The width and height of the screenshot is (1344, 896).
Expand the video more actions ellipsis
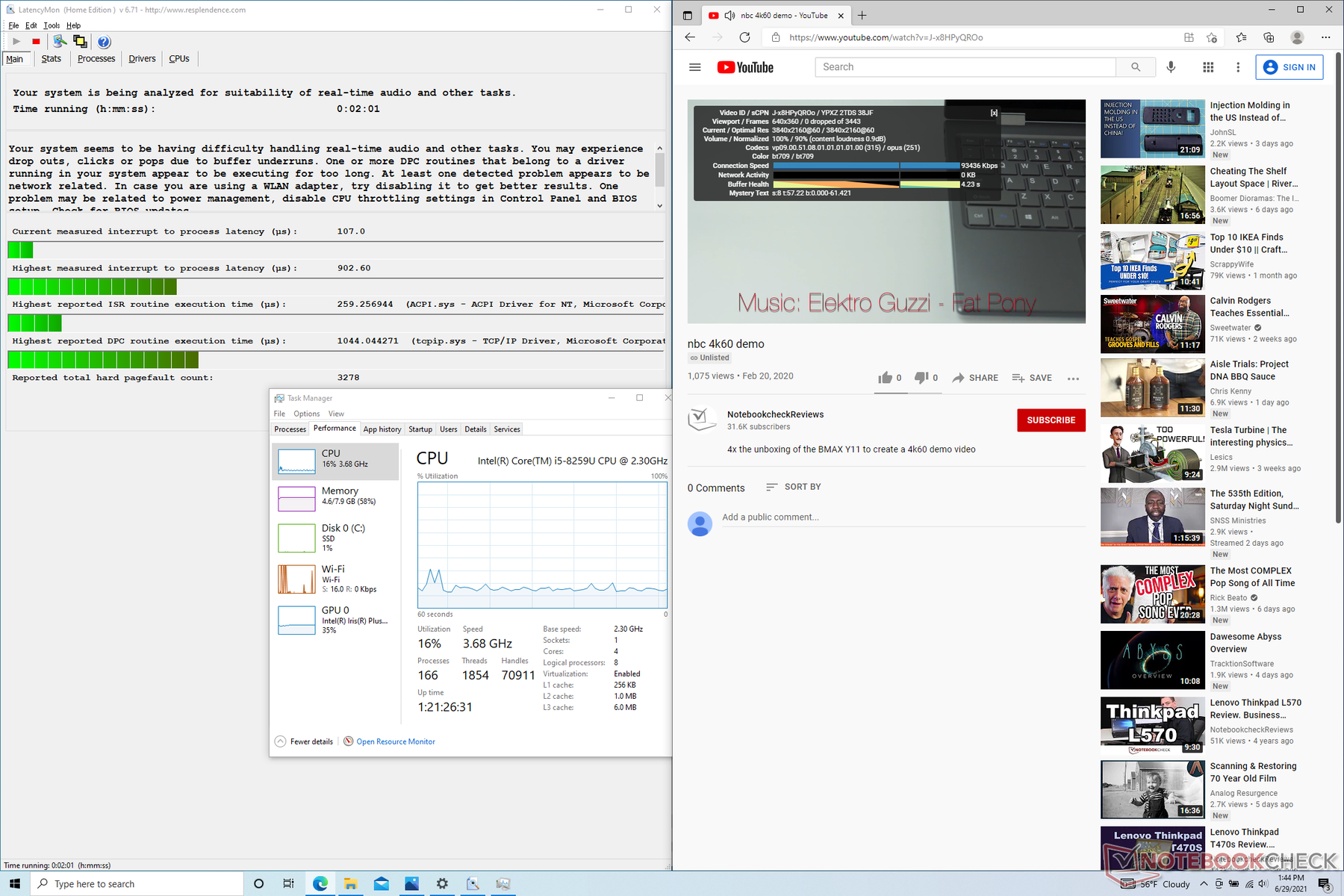(1073, 379)
